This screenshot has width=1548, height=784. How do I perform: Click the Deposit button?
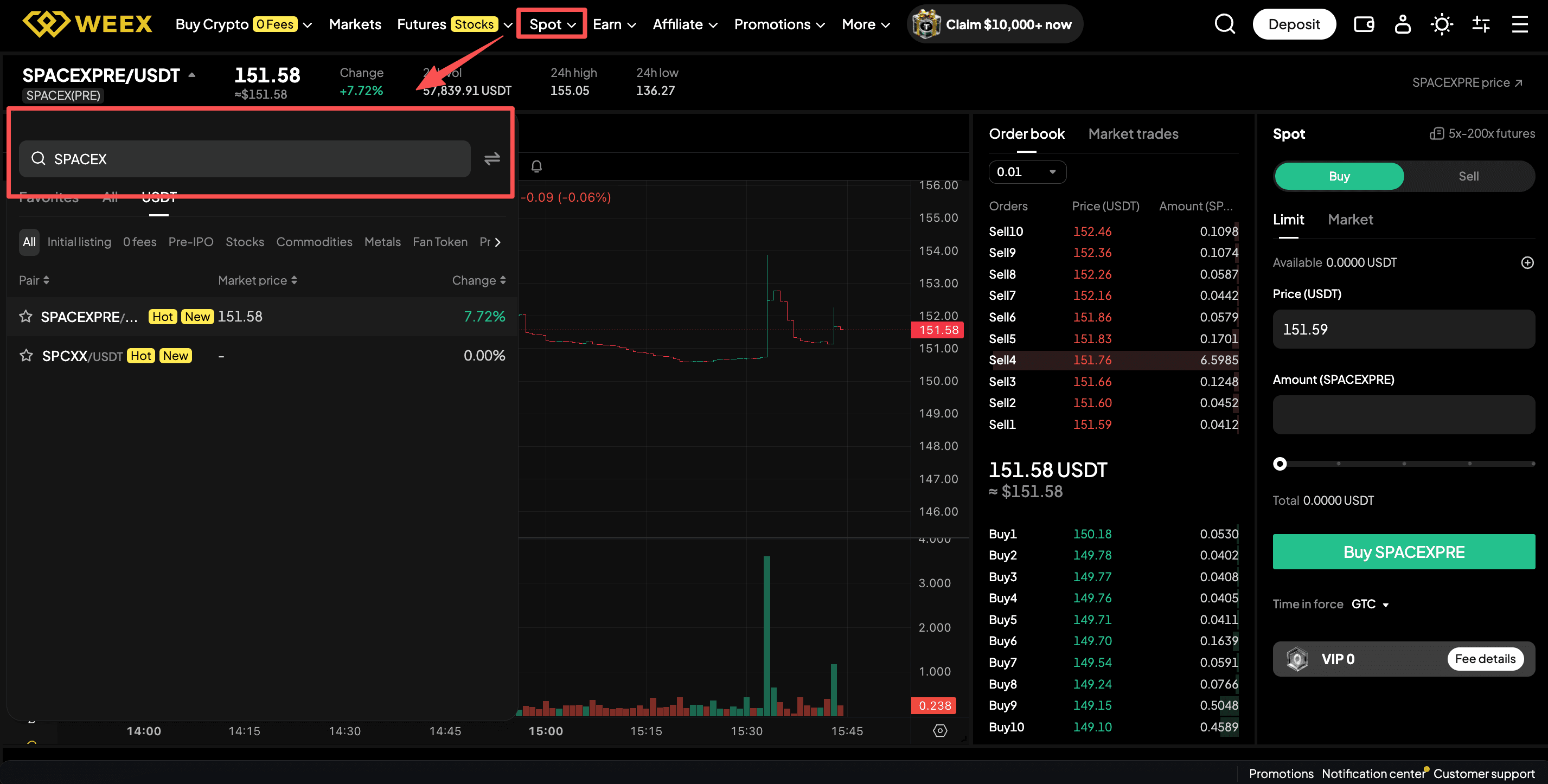1294,24
